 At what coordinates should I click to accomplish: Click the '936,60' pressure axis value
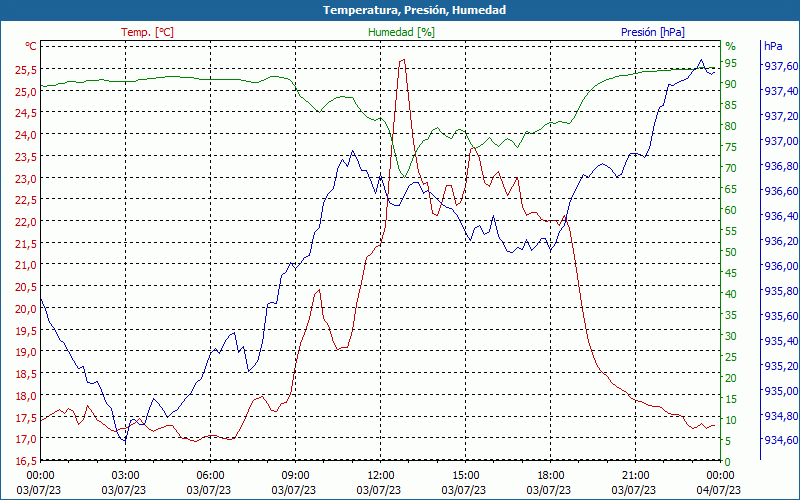click(x=781, y=191)
